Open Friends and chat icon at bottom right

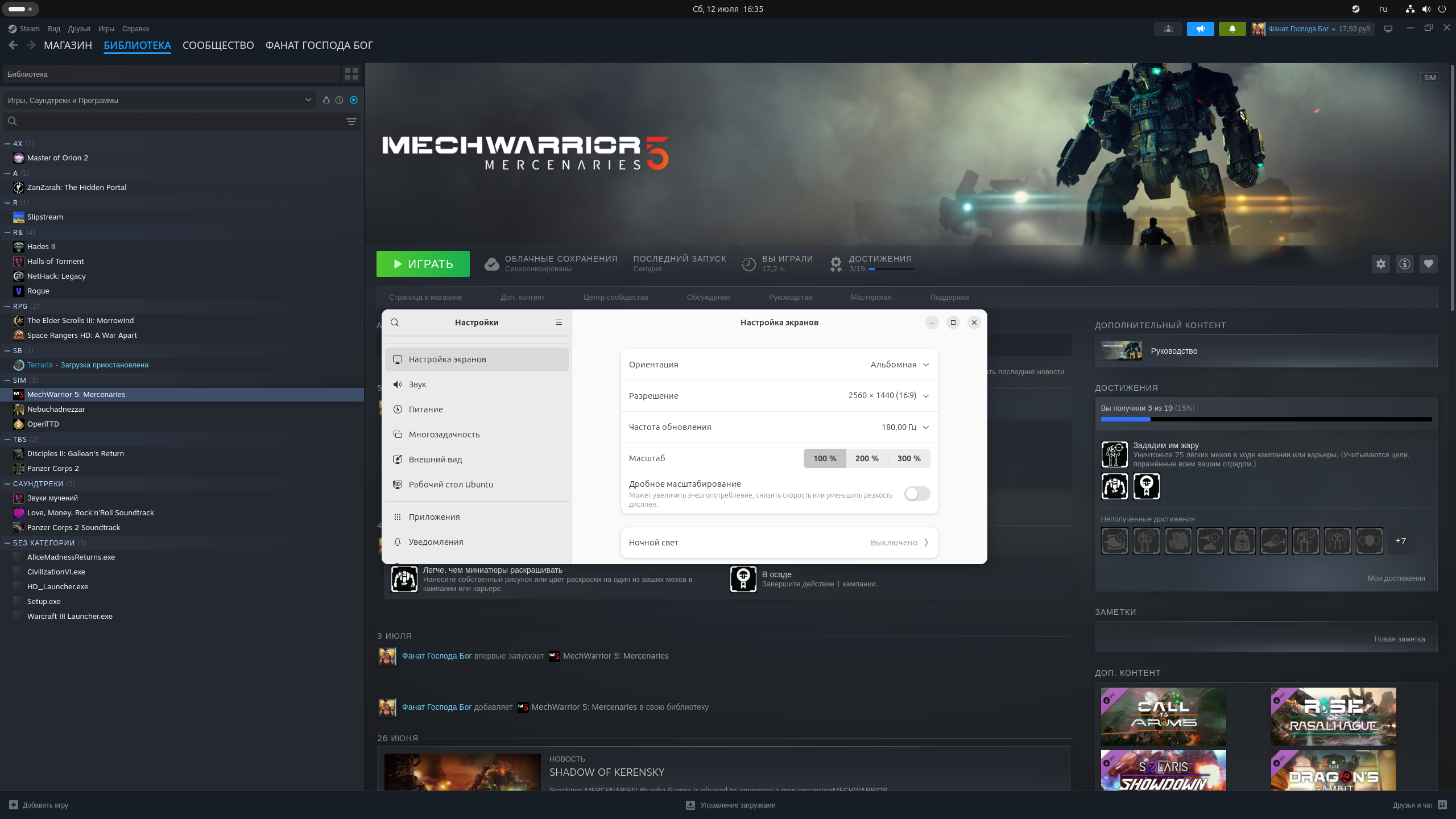point(1442,805)
